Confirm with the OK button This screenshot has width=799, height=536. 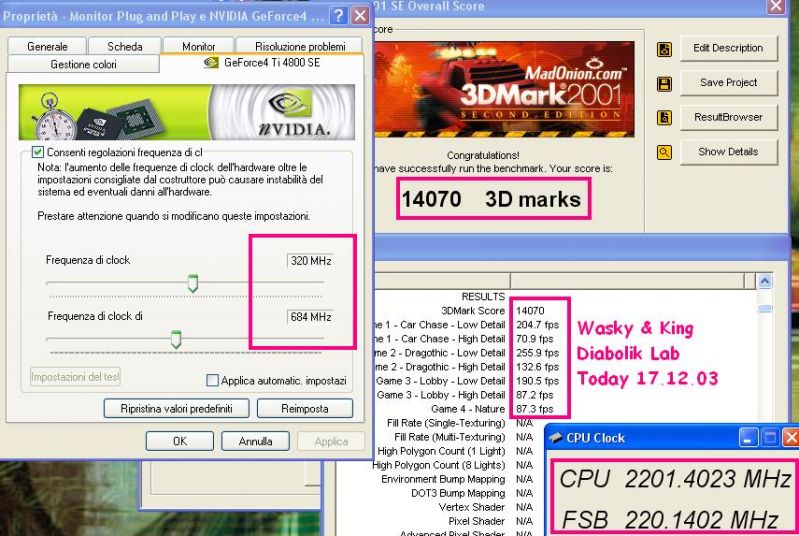[180, 441]
